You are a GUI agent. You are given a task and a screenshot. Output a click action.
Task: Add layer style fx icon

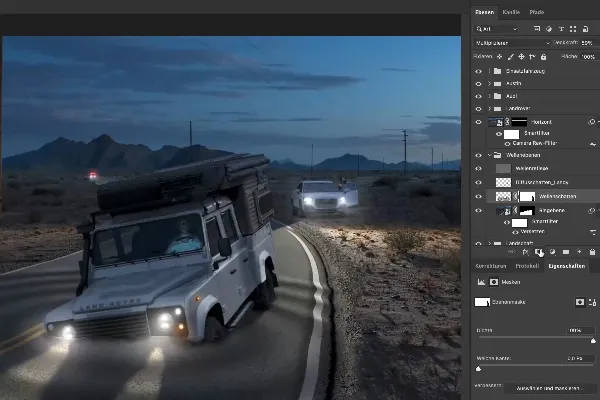click(525, 252)
